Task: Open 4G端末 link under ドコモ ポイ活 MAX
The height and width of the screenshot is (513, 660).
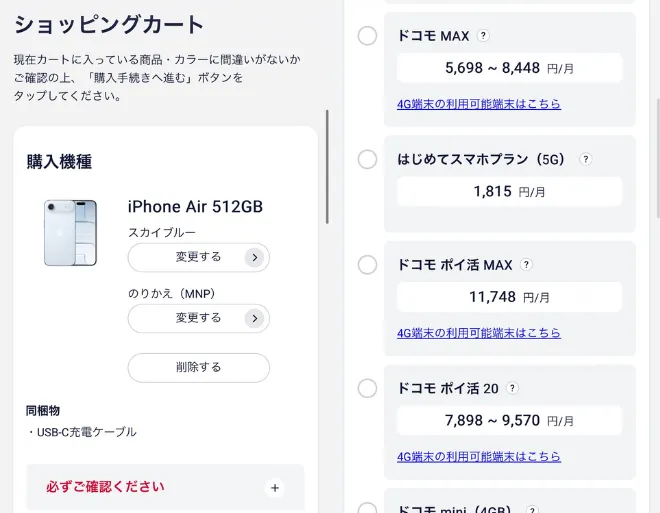Action: point(478,333)
